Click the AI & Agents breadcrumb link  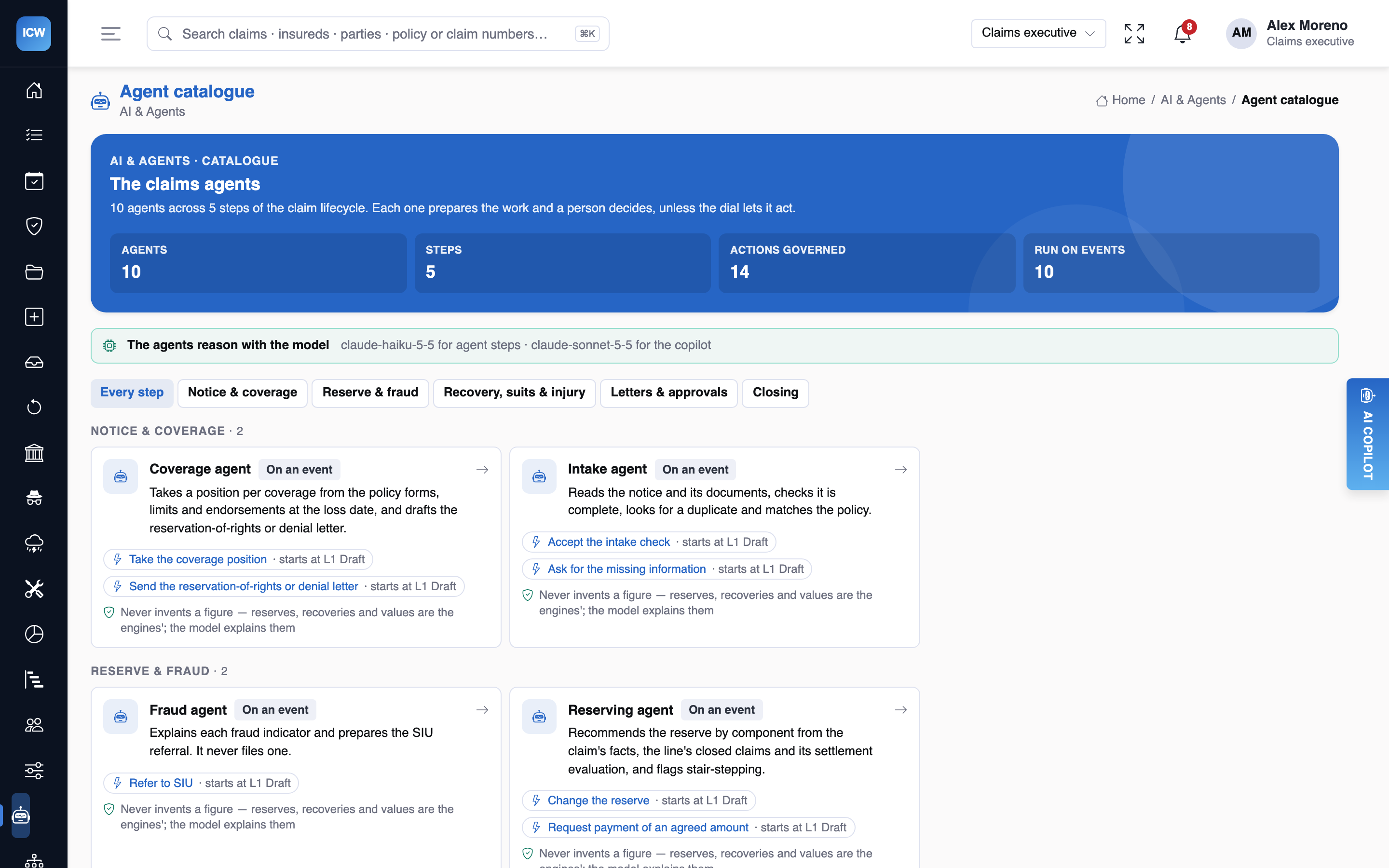pyautogui.click(x=1193, y=100)
